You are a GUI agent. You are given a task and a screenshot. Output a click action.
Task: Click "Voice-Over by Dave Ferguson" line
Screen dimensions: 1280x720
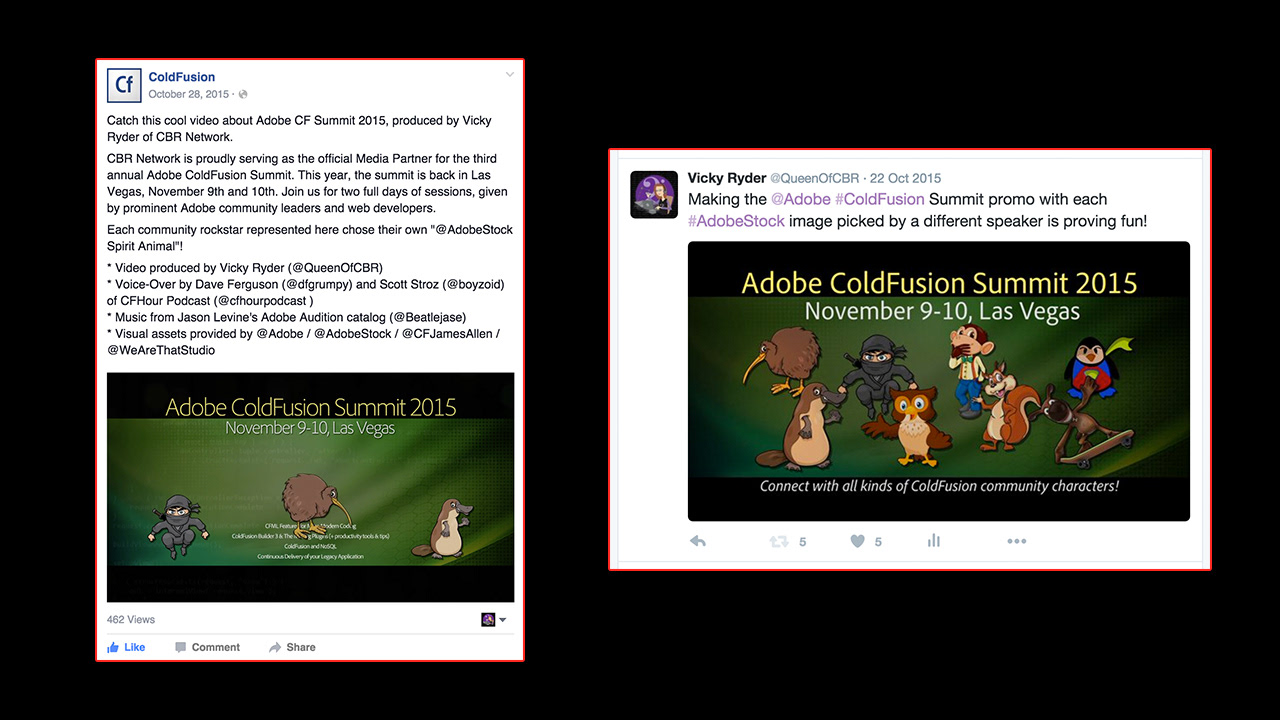tap(306, 292)
